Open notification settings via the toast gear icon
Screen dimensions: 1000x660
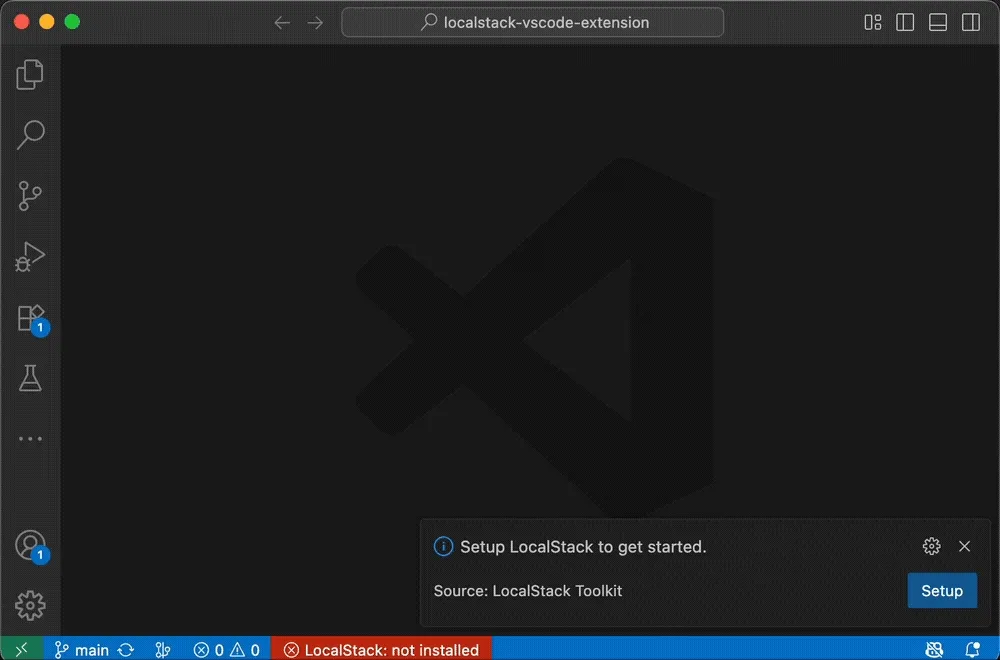(x=931, y=546)
